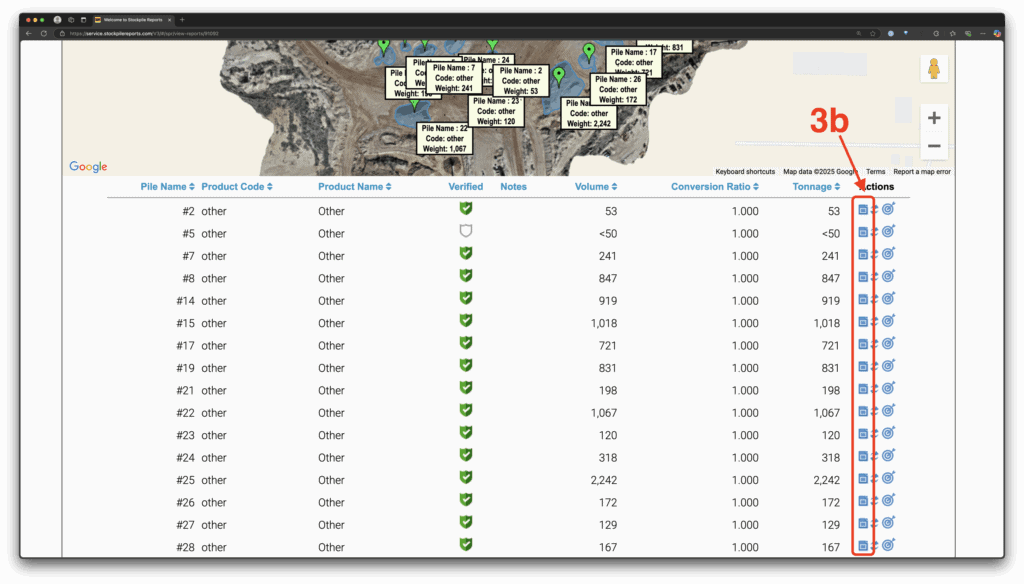Click the target icon for pile #28
This screenshot has width=1024, height=584.
(x=888, y=546)
